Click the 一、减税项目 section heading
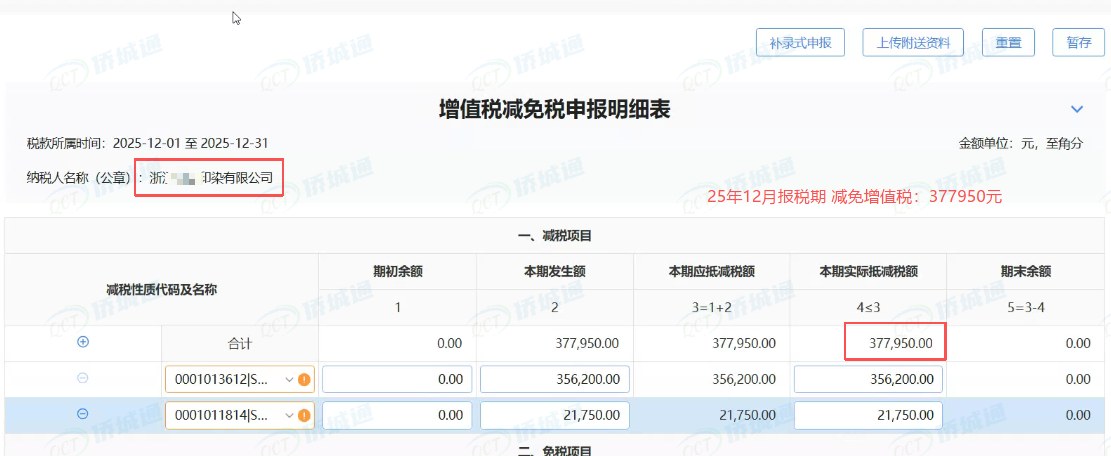Screen dimensions: 1111x456 (555, 236)
